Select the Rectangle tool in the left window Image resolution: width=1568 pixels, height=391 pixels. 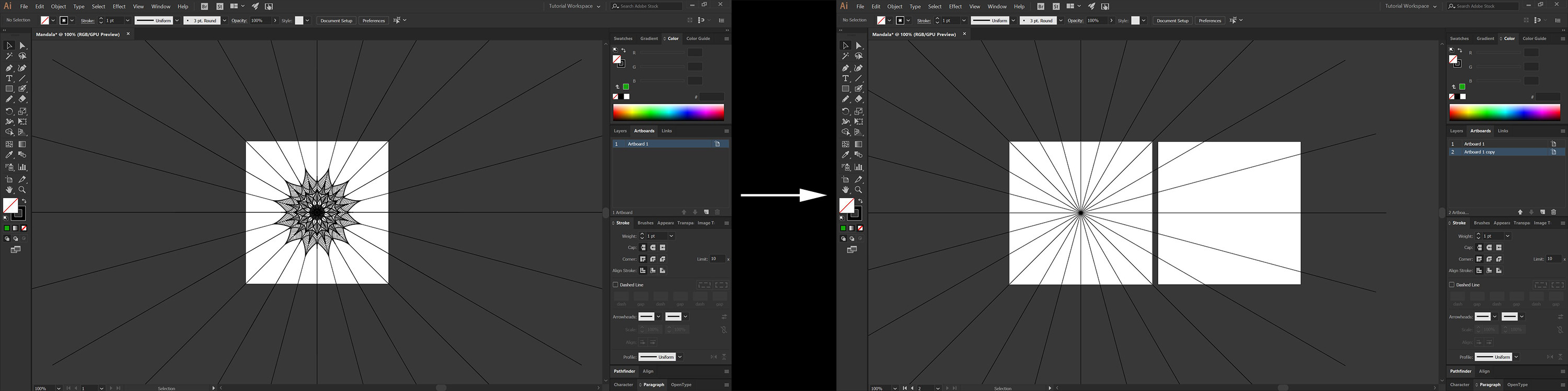click(9, 89)
